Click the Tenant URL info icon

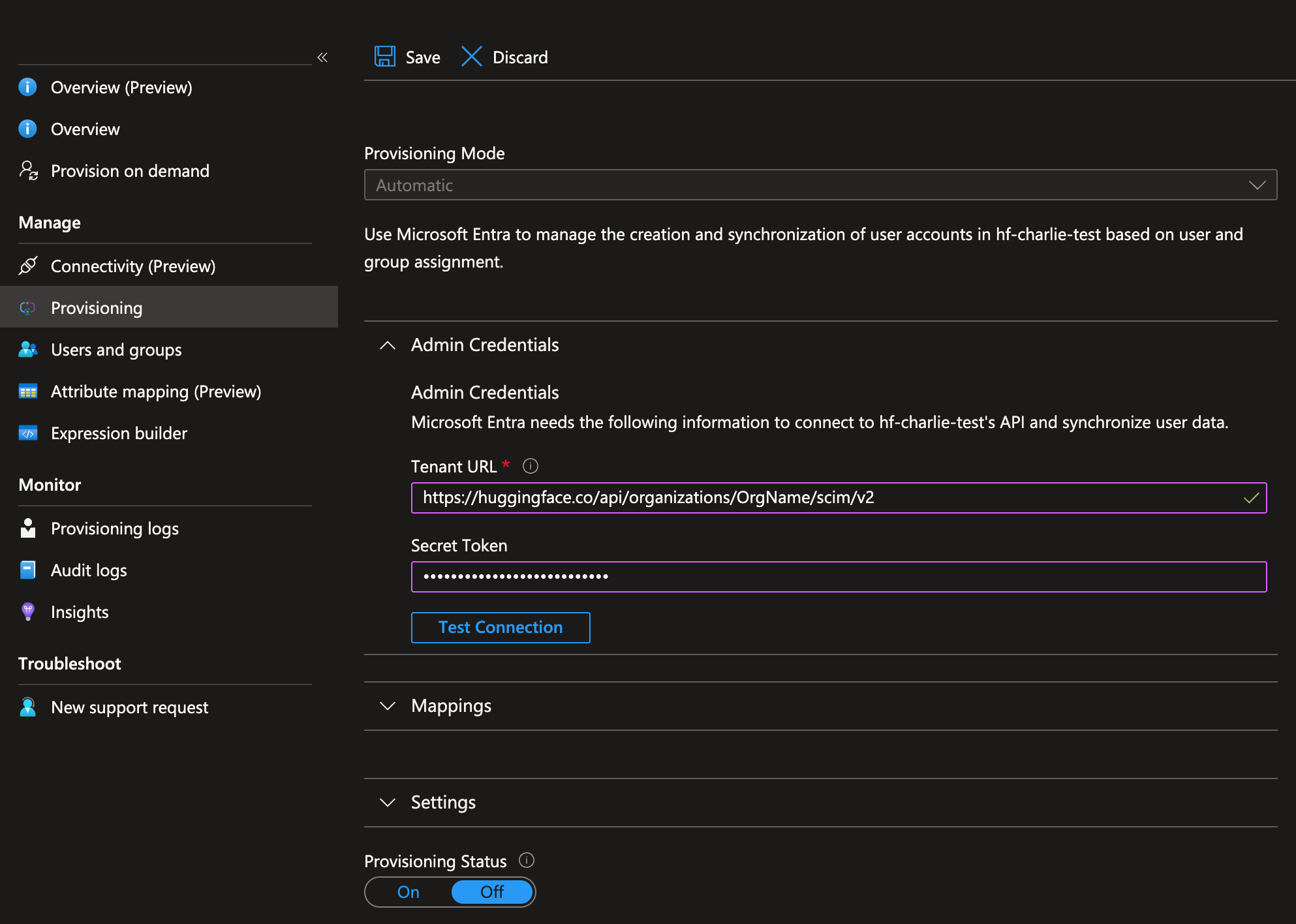[x=531, y=466]
